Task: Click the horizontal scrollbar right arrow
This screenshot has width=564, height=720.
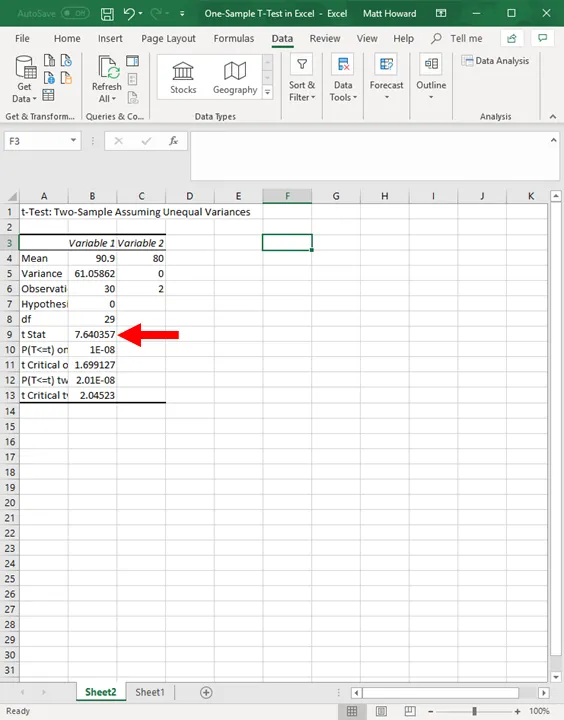Action: 544,692
